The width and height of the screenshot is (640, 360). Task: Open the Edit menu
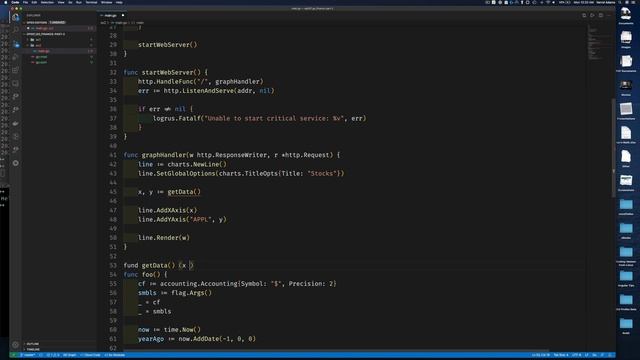34,2
